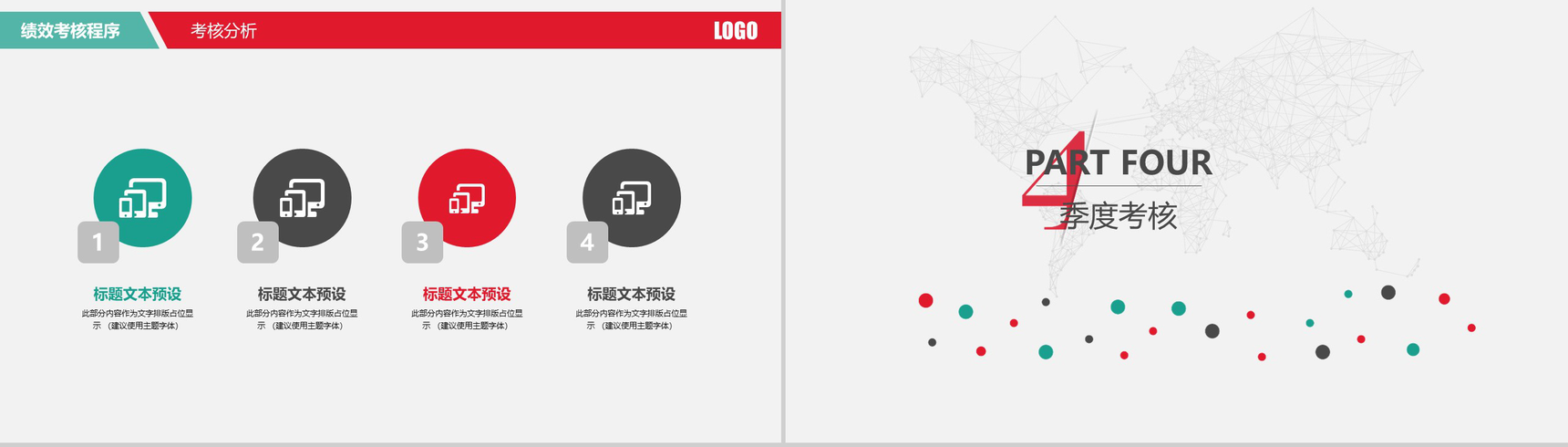Click the description text below the teal heading
The height and width of the screenshot is (447, 1568).
tap(138, 319)
